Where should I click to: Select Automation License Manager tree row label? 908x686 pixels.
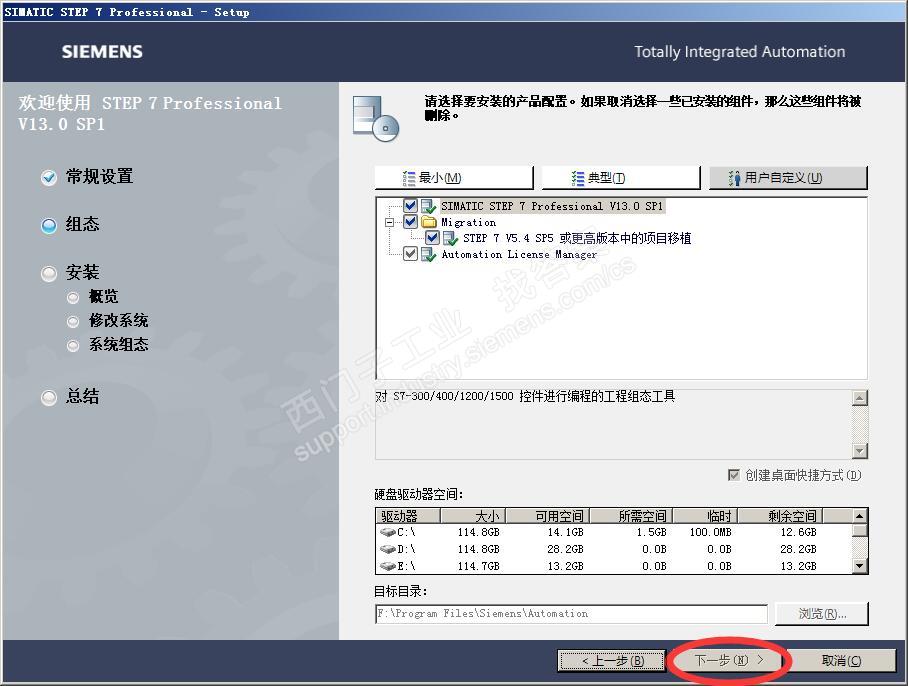pyautogui.click(x=519, y=254)
